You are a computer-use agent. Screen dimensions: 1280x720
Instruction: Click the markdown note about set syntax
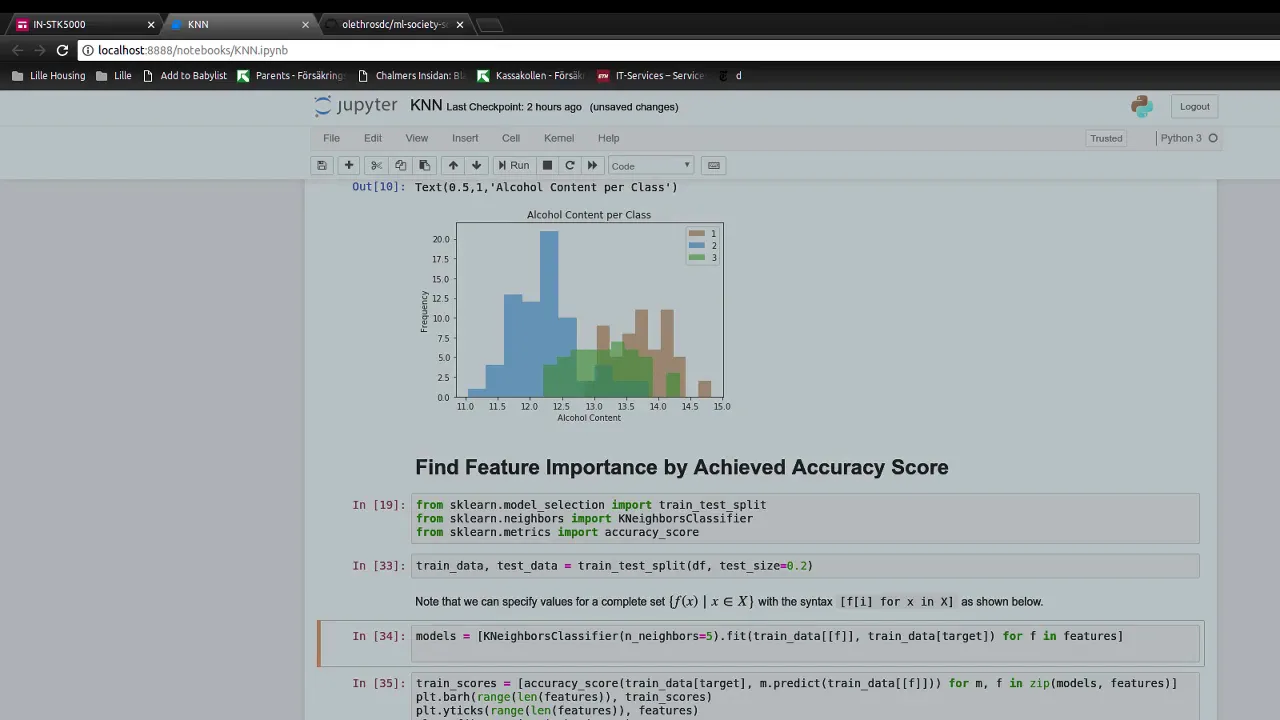[729, 602]
